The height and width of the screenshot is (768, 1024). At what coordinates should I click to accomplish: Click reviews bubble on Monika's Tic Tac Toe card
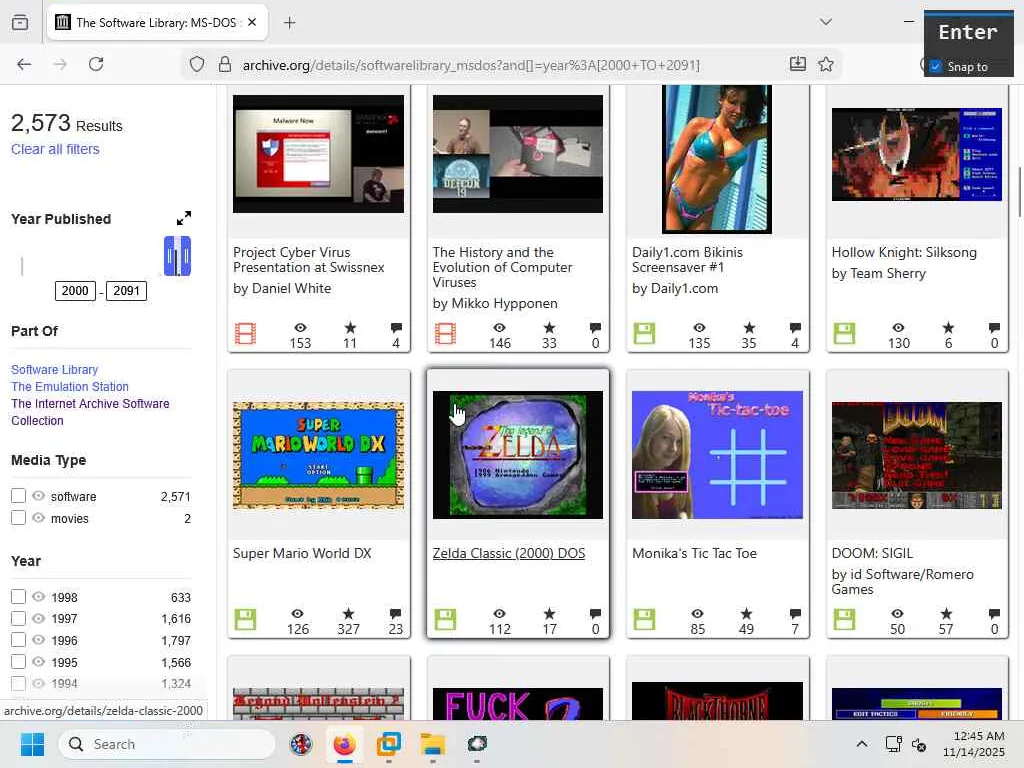point(795,613)
